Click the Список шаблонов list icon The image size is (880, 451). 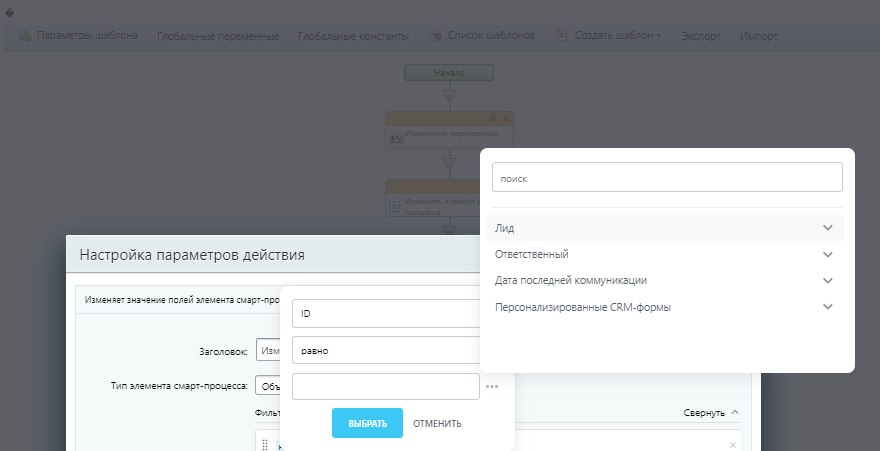pos(436,36)
